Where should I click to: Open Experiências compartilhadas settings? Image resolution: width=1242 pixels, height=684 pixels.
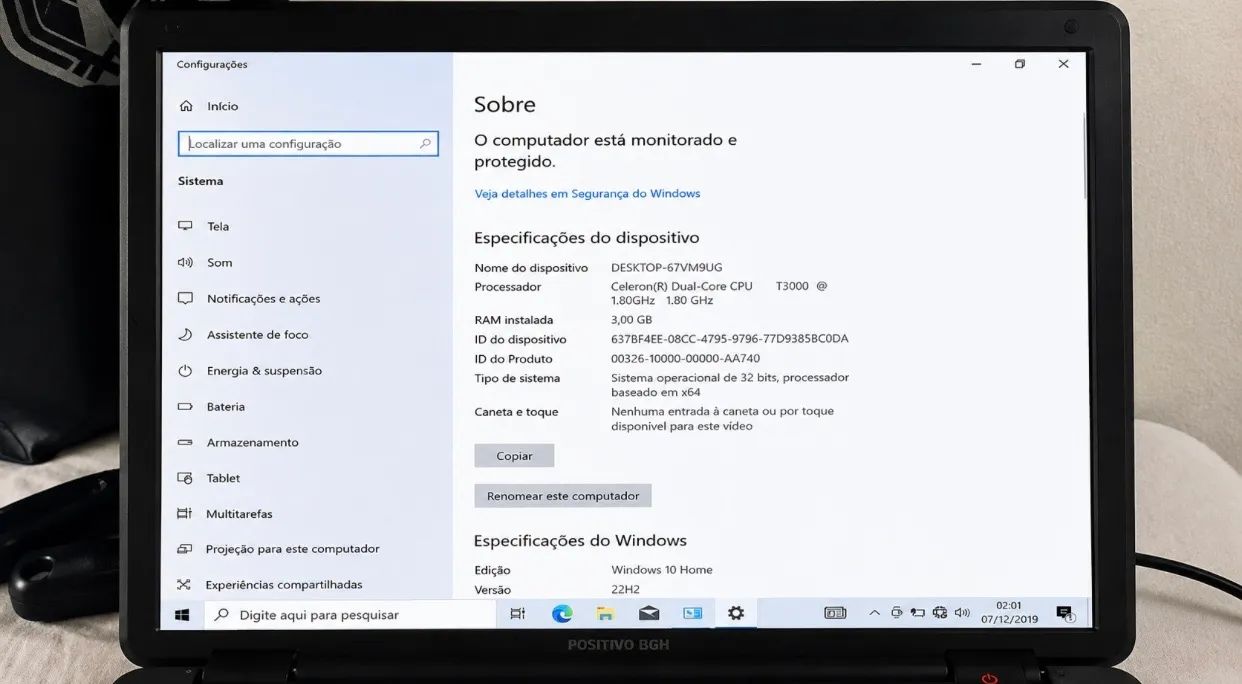coord(284,584)
